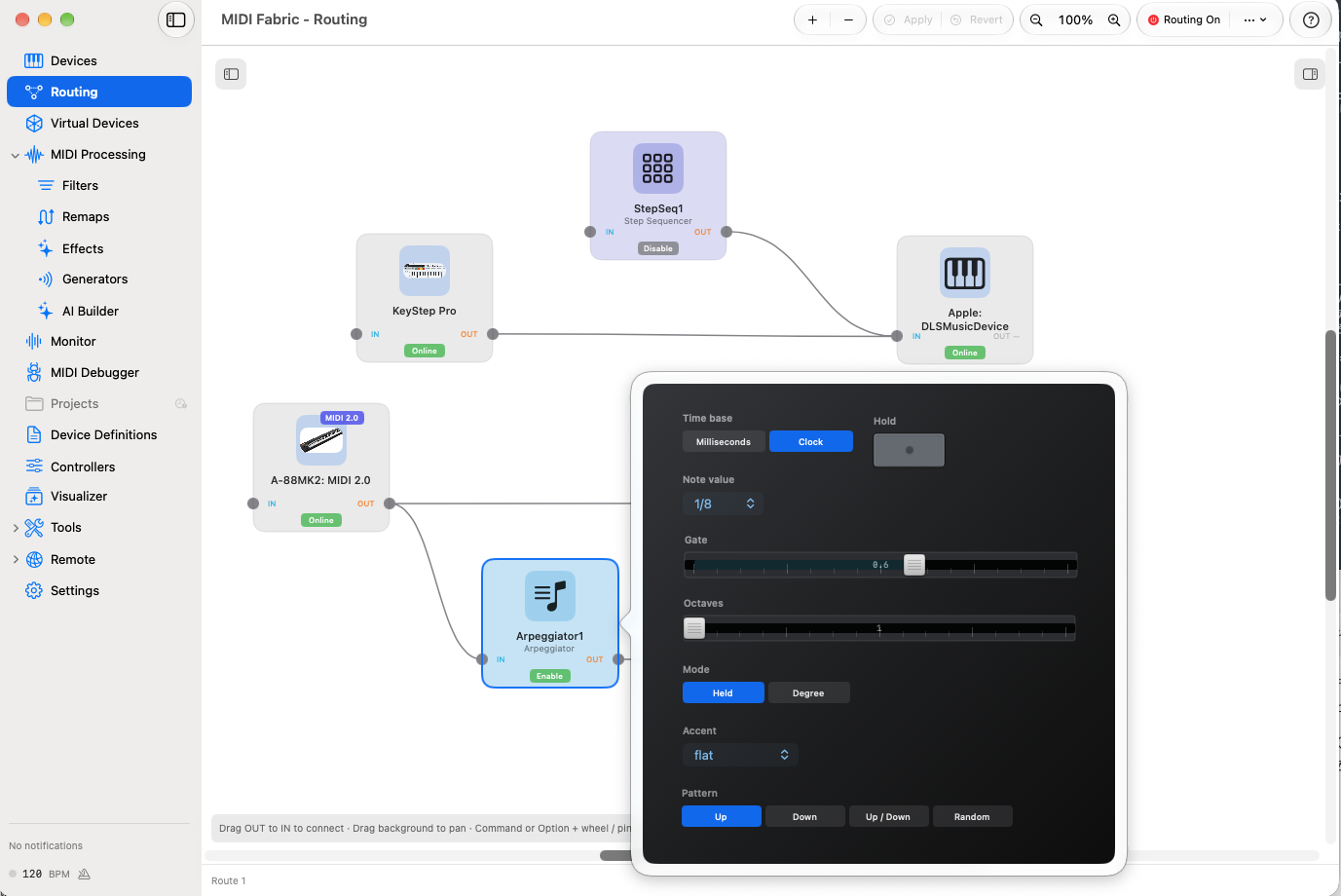Toggle the left canvas panel icon
Image resolution: width=1341 pixels, height=896 pixels.
pyautogui.click(x=231, y=74)
